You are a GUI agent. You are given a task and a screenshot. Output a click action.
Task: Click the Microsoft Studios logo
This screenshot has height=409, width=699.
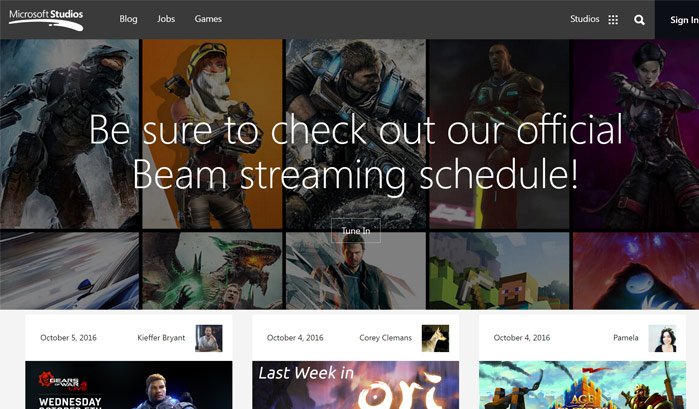click(46, 19)
